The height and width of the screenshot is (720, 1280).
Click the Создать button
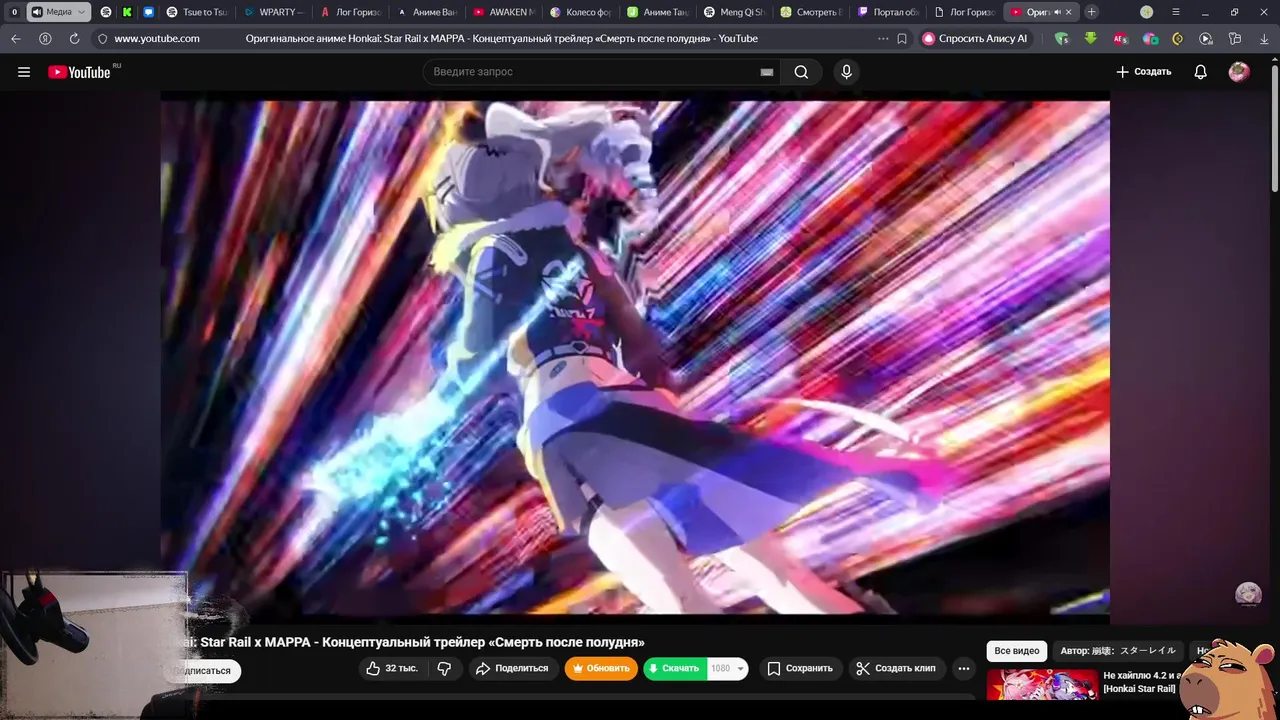tap(1143, 72)
